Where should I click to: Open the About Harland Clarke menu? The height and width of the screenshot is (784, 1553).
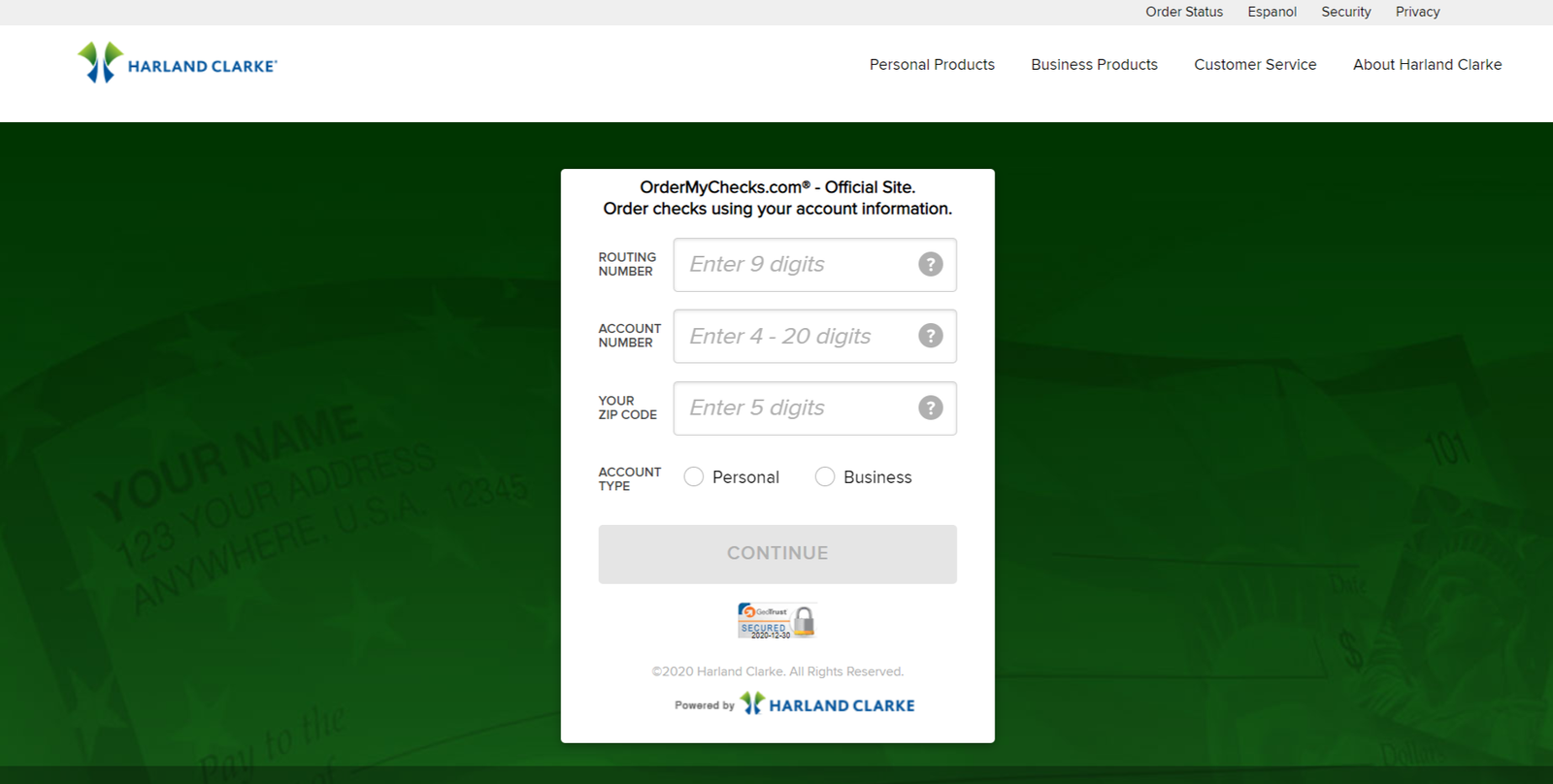point(1427,65)
